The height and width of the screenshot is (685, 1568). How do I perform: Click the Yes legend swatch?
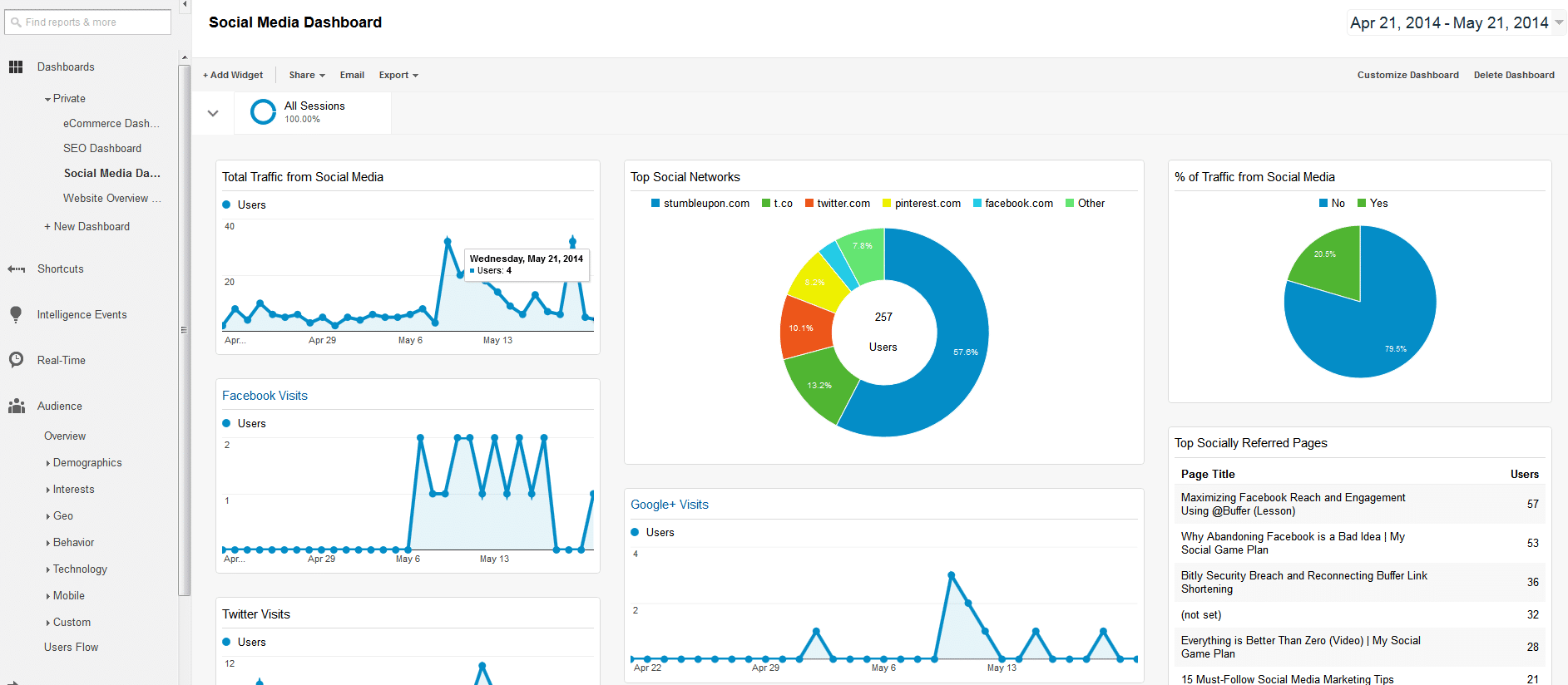pos(1362,203)
